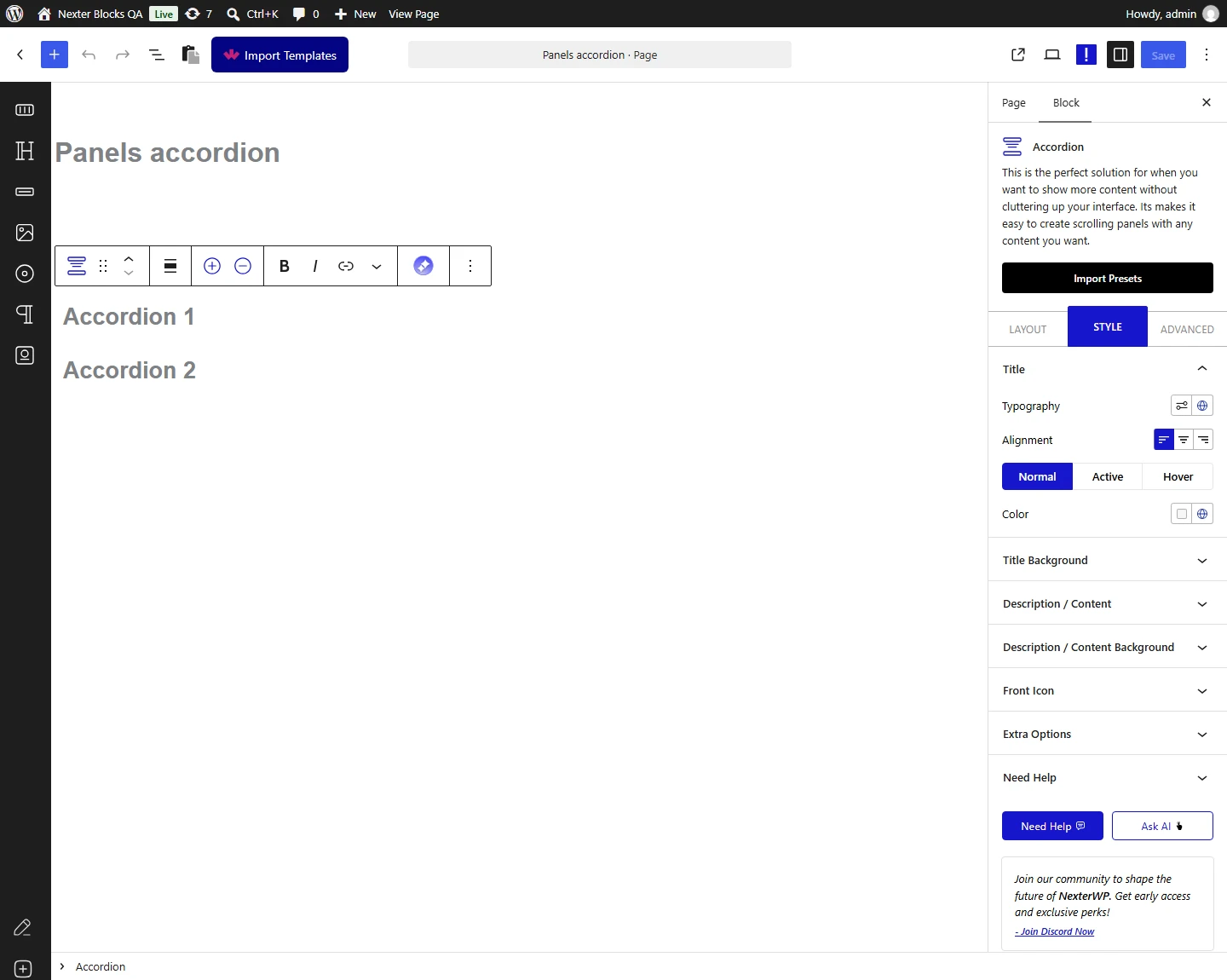Open more rich text options dropdown
The image size is (1227, 980).
[377, 266]
